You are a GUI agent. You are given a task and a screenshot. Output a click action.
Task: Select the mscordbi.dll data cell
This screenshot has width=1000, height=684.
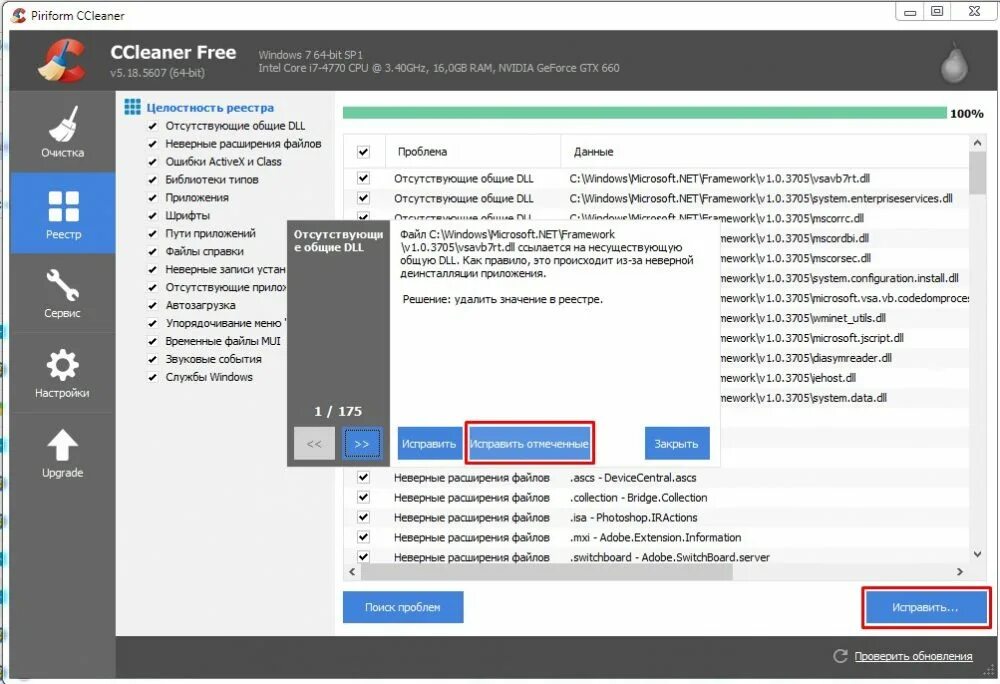pyautogui.click(x=795, y=238)
